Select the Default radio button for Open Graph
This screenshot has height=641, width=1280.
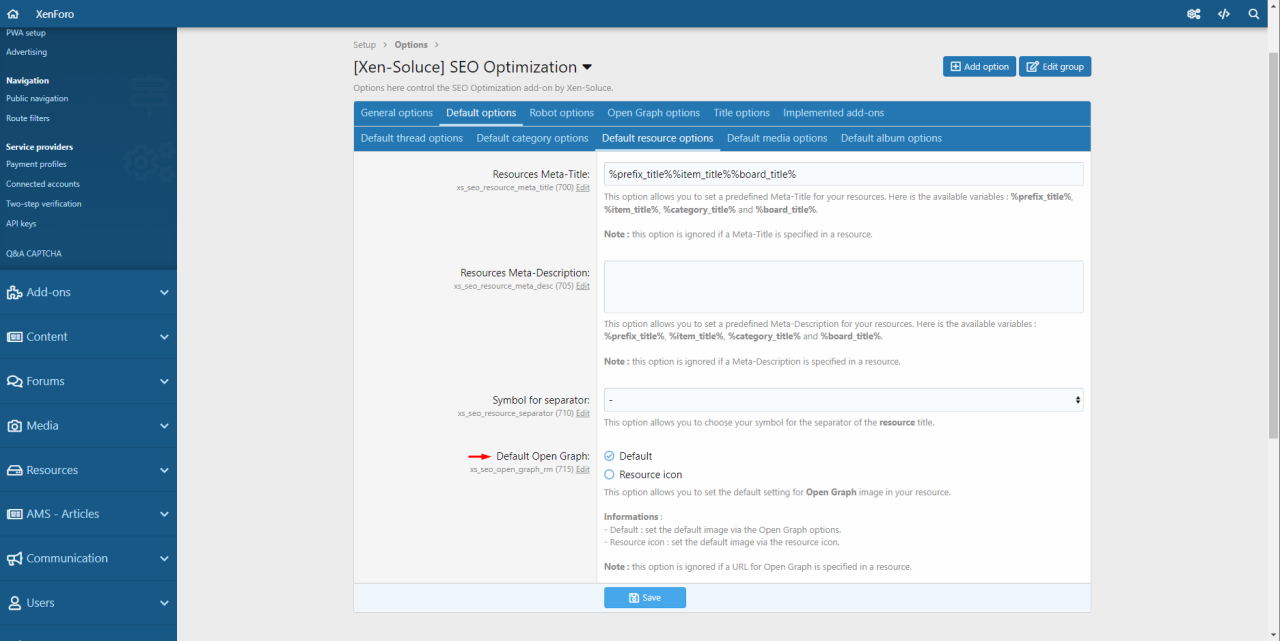[x=609, y=455]
